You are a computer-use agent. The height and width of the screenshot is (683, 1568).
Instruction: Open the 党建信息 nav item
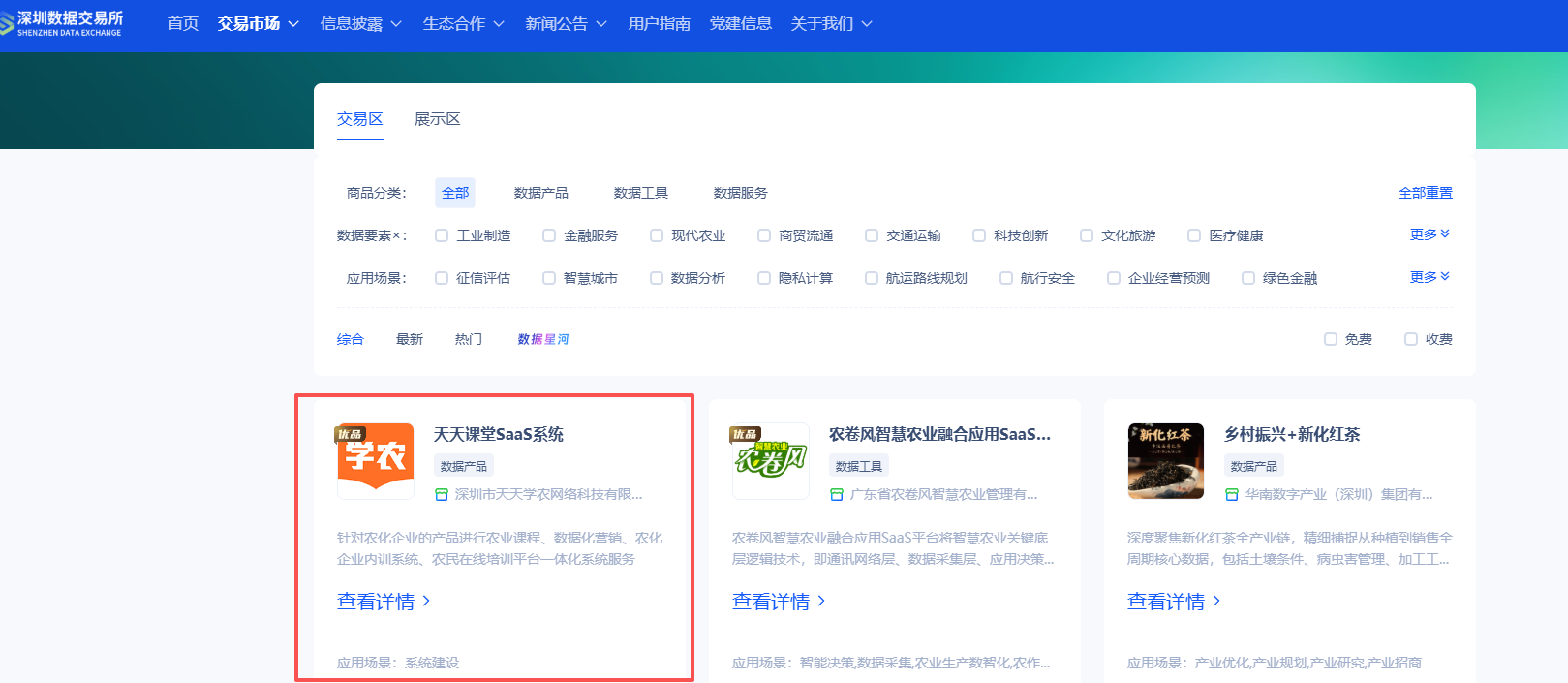(x=741, y=23)
